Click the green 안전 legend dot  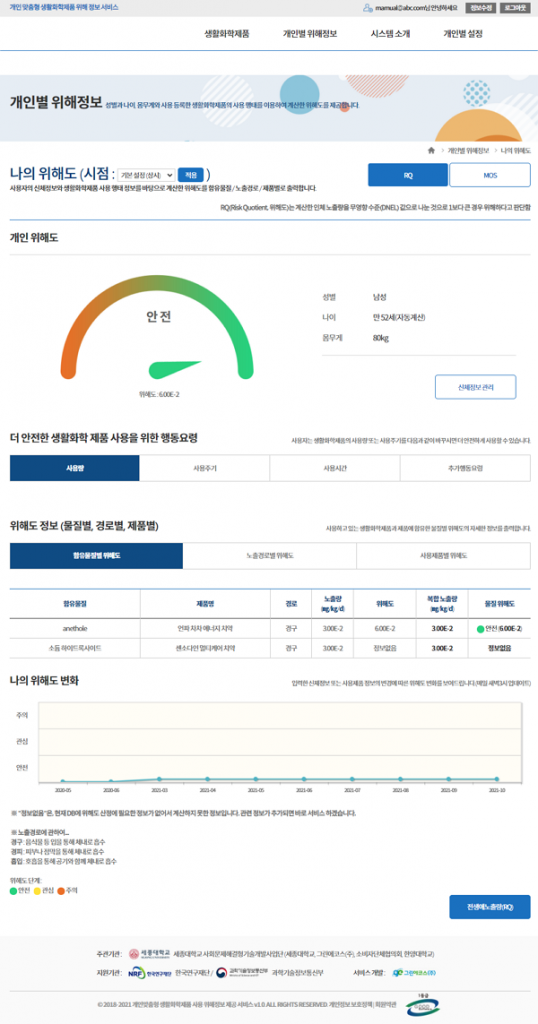pyautogui.click(x=13, y=890)
